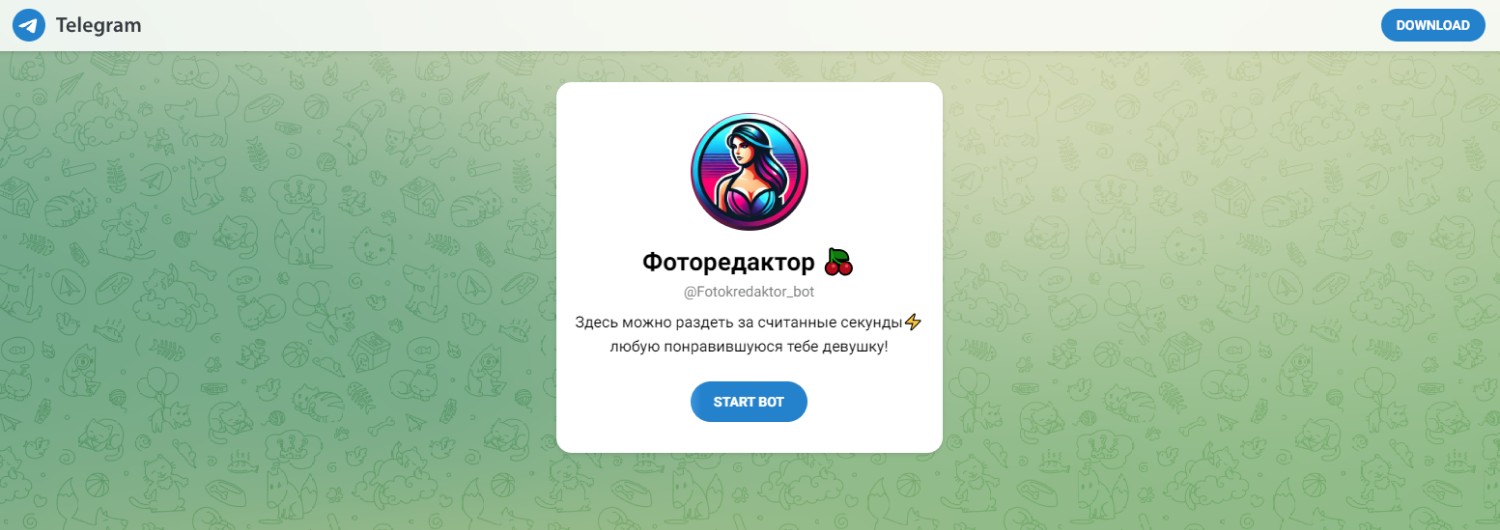This screenshot has width=1500, height=530.
Task: Click the cherry emoji beside the title
Action: tap(838, 263)
